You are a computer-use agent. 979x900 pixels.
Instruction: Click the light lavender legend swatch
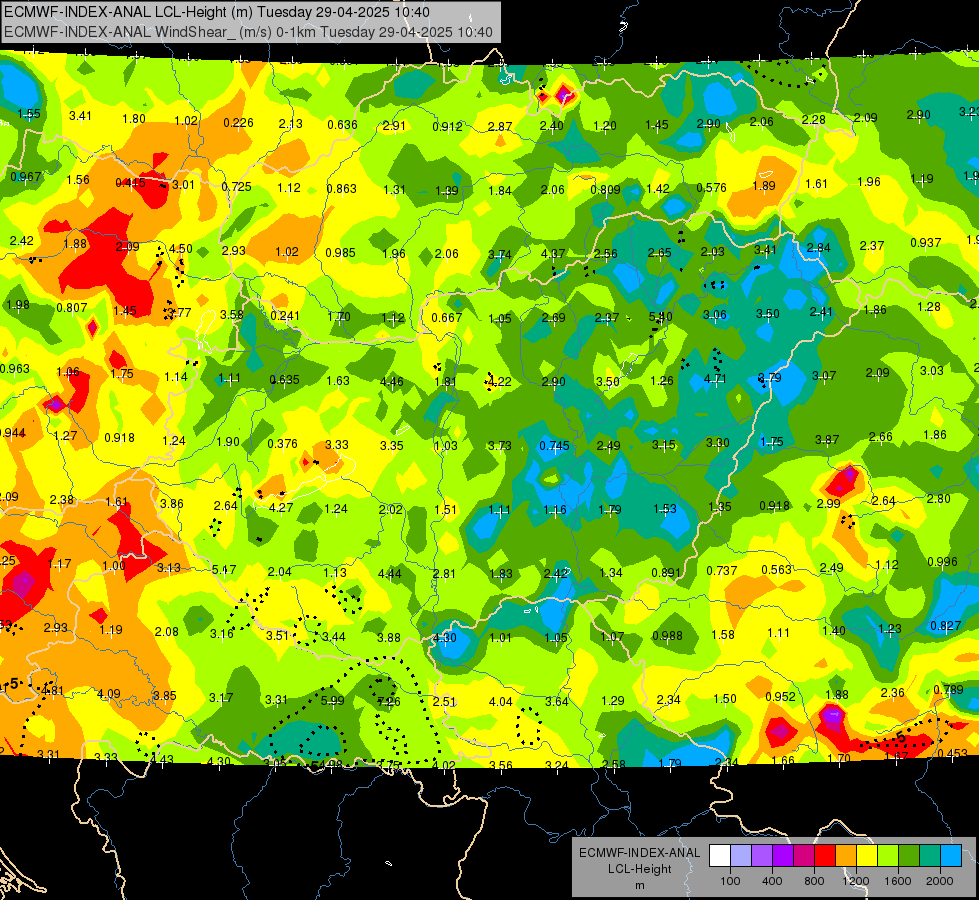741,856
